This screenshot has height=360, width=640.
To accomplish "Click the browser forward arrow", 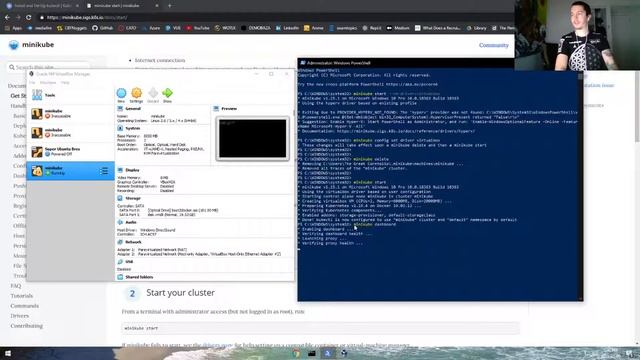I will click(18, 18).
